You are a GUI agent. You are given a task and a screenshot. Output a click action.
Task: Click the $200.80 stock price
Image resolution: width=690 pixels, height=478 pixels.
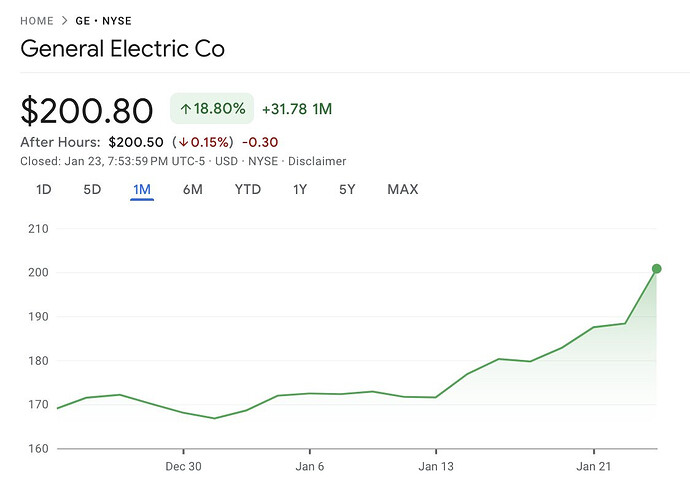(x=87, y=110)
